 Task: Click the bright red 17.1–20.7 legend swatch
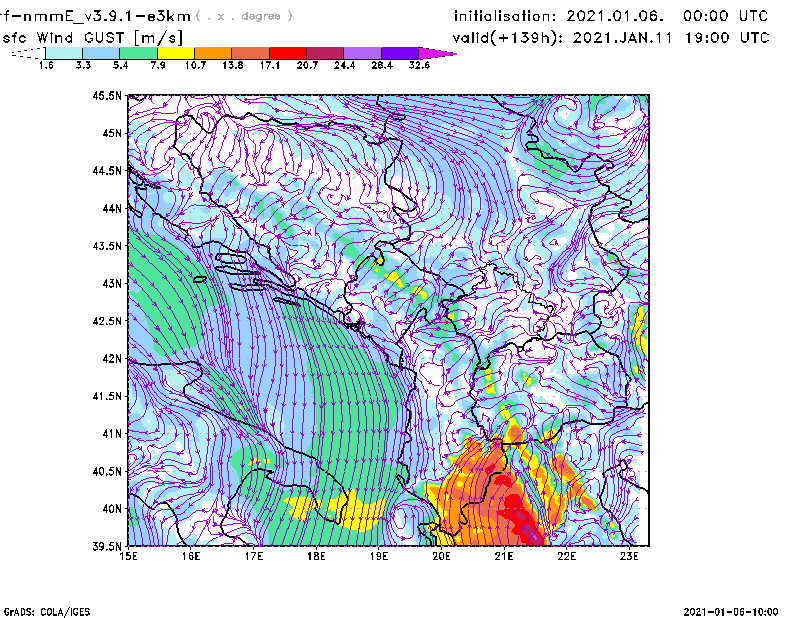click(x=288, y=53)
